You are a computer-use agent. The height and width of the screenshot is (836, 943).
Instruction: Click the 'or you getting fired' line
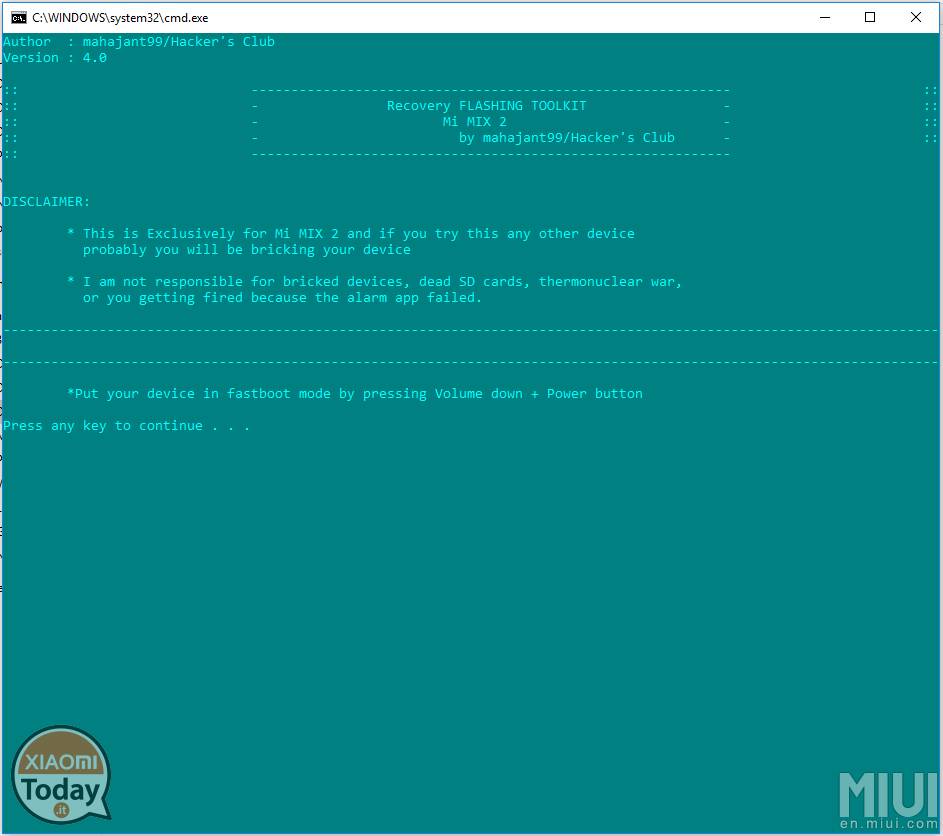[282, 298]
